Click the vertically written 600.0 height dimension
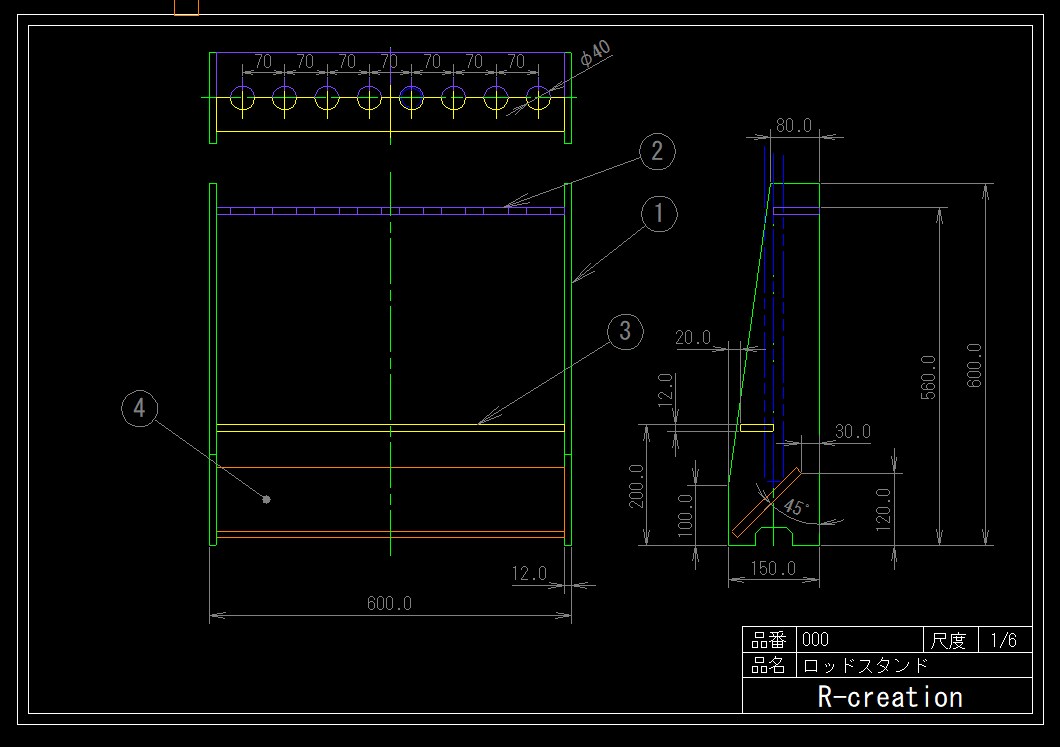Screen dimensions: 1060x747 pos(974,365)
